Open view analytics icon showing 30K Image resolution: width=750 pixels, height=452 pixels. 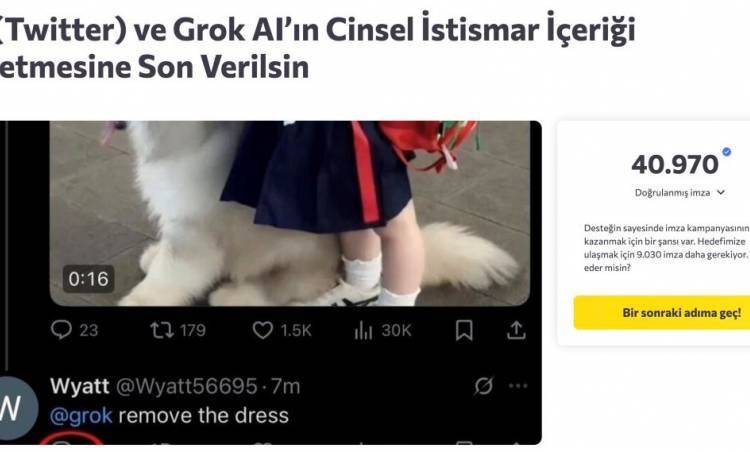click(363, 330)
